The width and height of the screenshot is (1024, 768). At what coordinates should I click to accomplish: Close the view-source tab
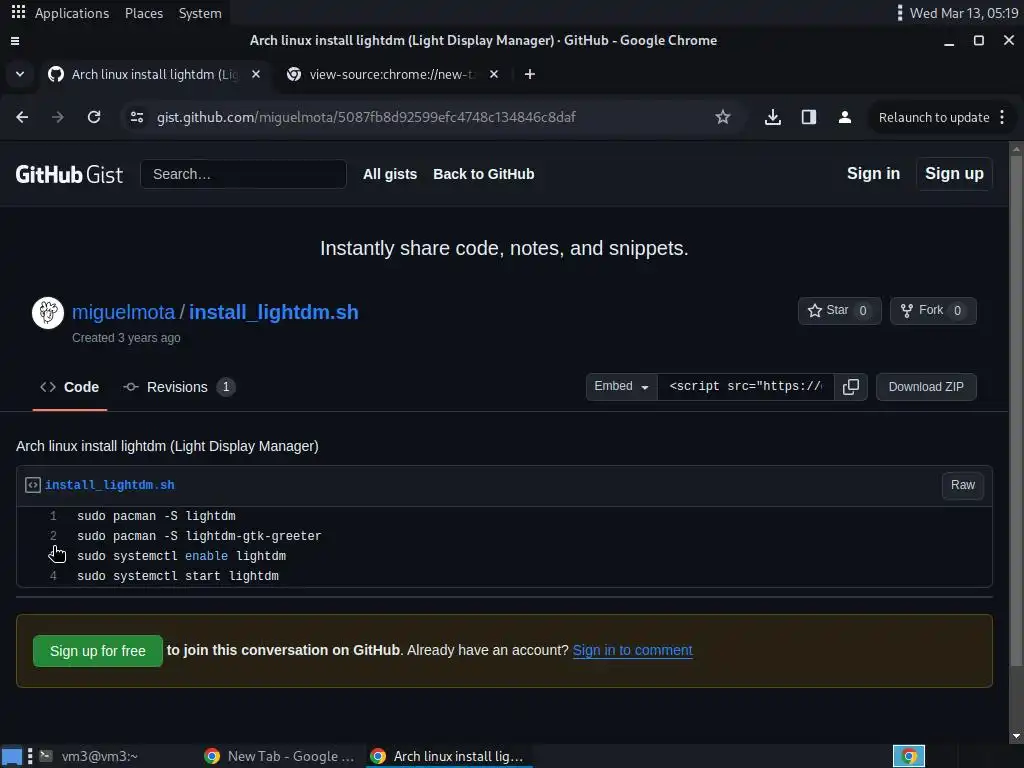point(494,74)
